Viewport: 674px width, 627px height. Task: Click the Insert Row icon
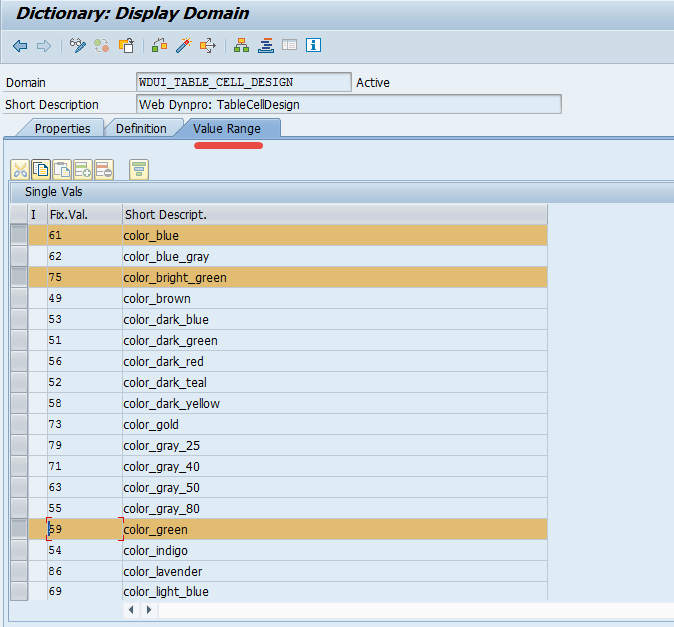pyautogui.click(x=83, y=169)
